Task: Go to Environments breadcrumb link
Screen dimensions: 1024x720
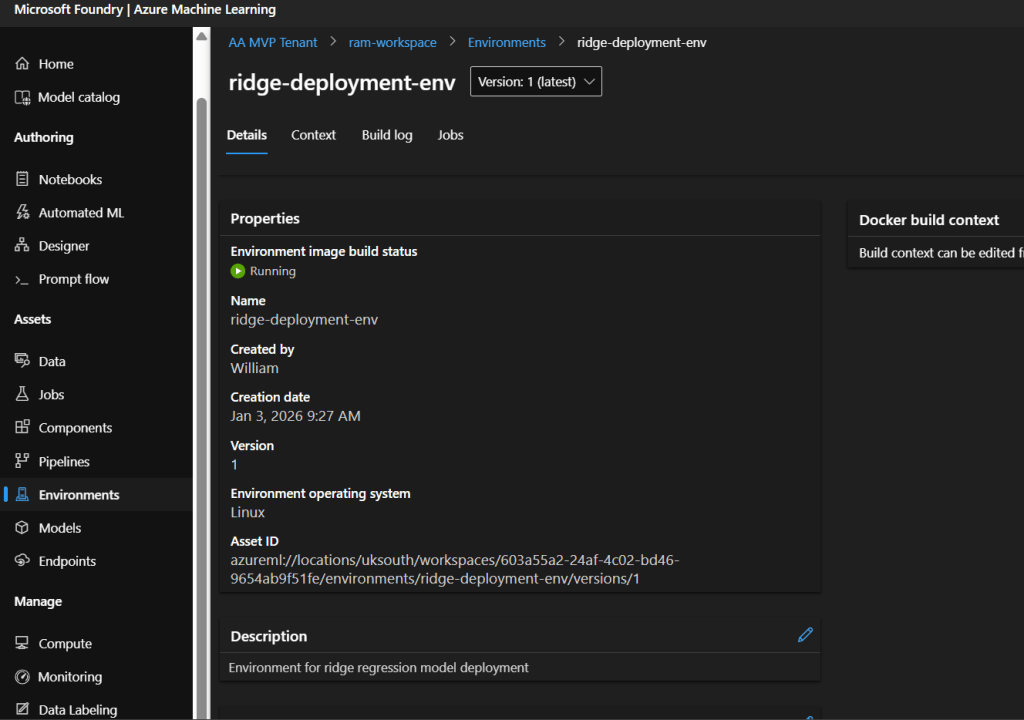Action: pyautogui.click(x=507, y=43)
